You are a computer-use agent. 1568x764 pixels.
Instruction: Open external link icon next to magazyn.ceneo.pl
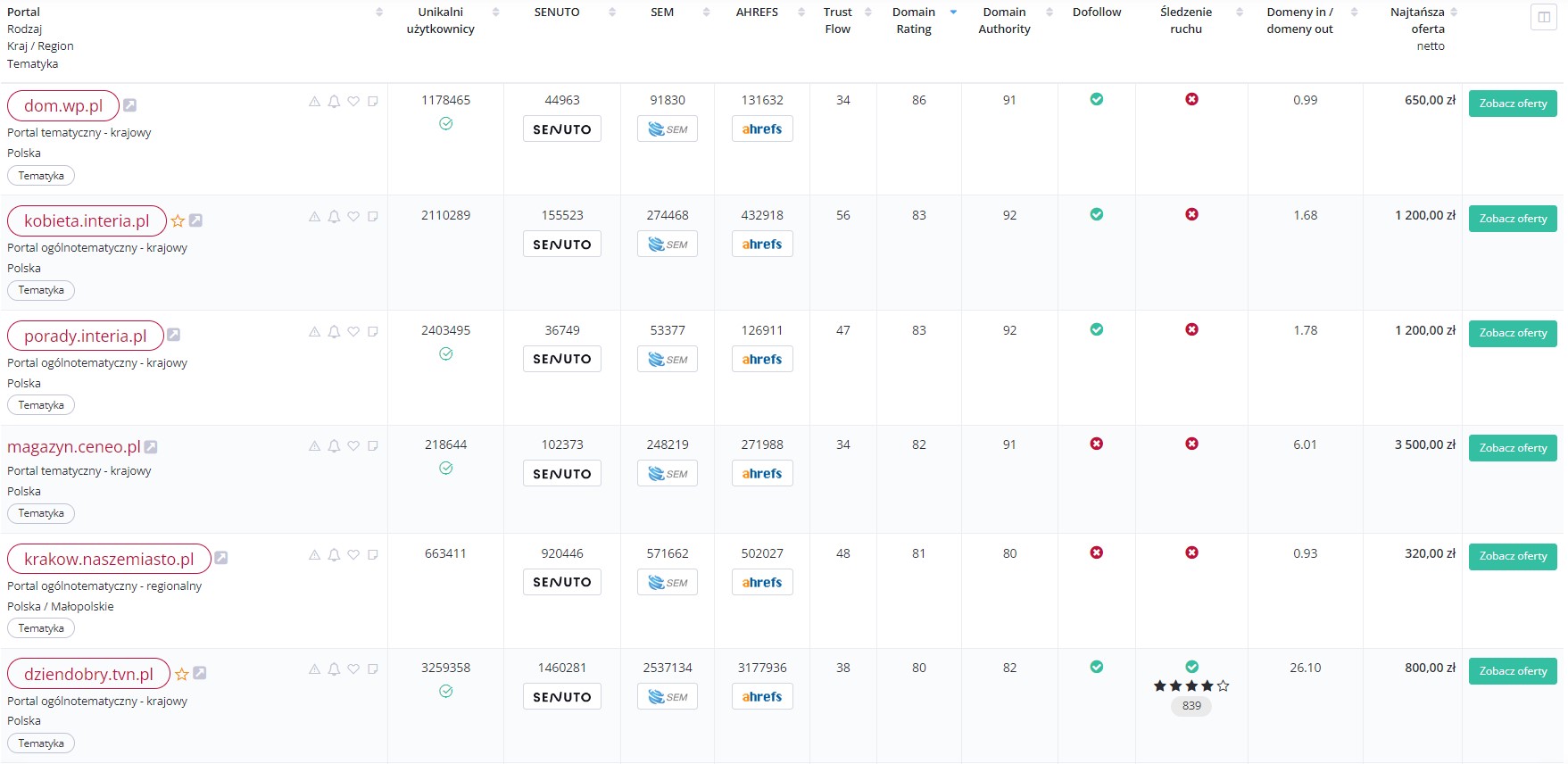point(151,447)
